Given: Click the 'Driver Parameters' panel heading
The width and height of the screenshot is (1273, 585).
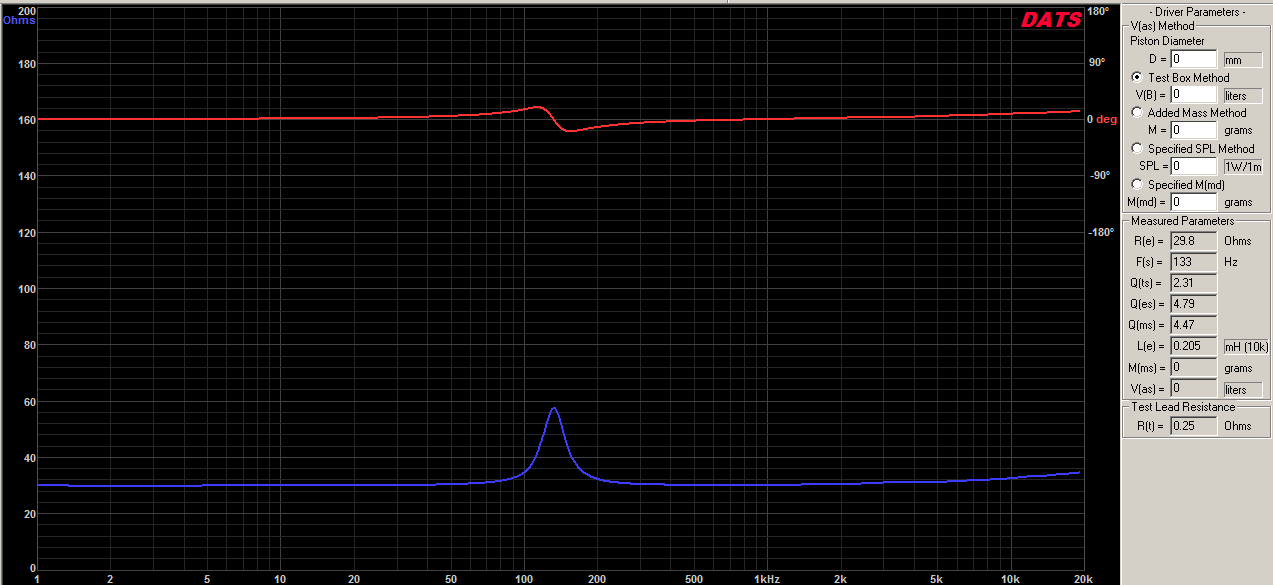Looking at the screenshot, I should coord(1197,12).
